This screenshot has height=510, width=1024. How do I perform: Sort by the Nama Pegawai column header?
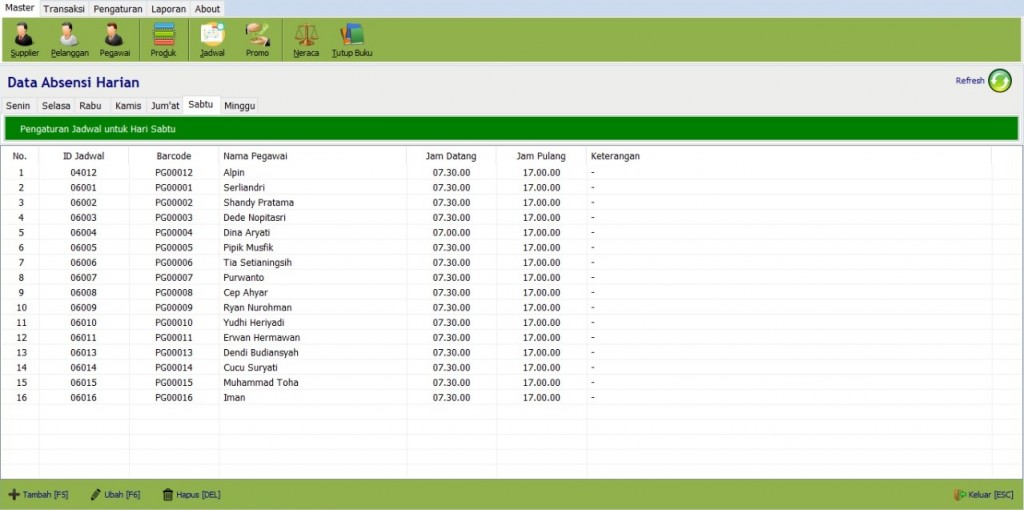click(313, 156)
